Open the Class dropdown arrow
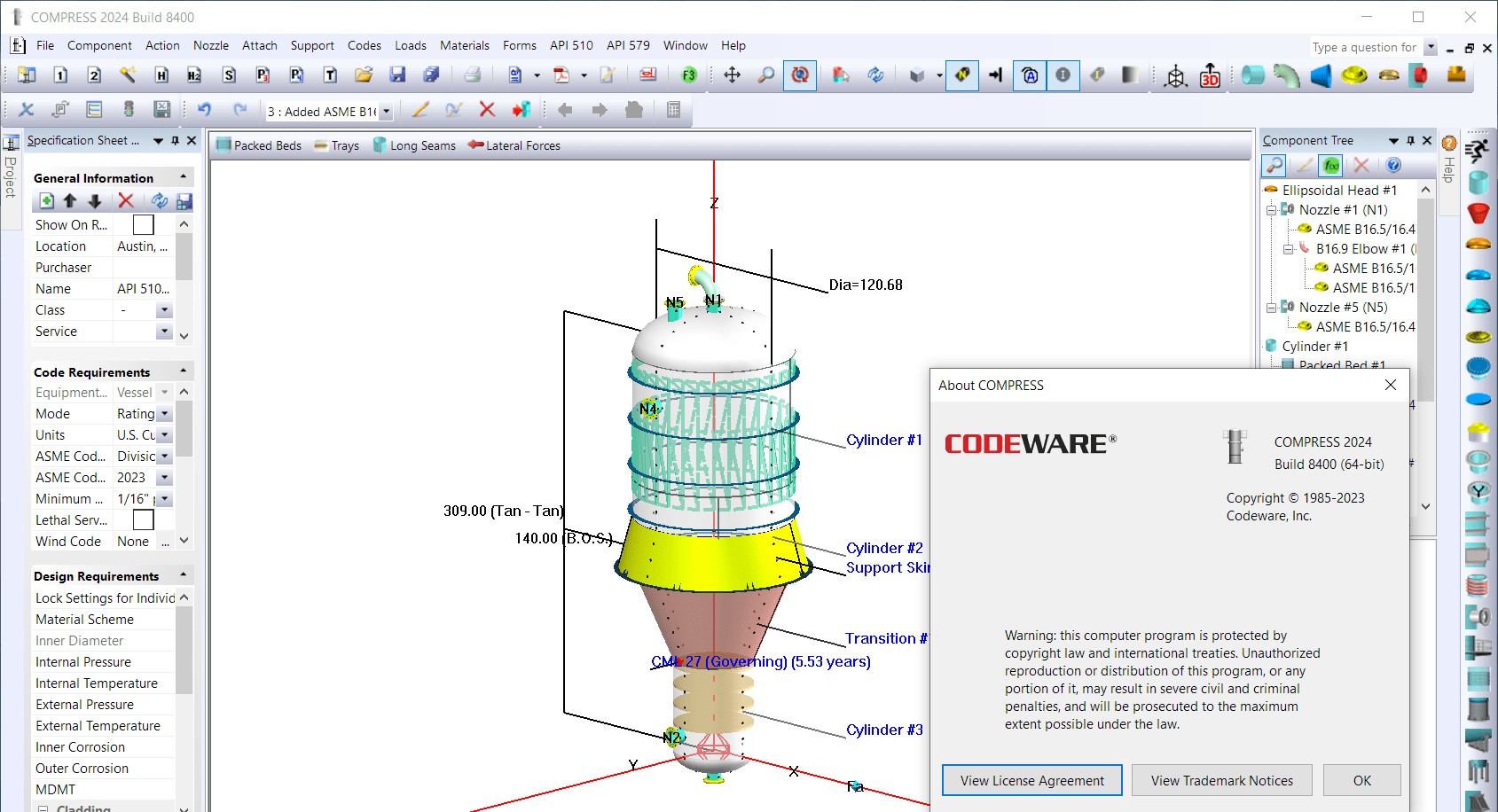 coord(164,310)
